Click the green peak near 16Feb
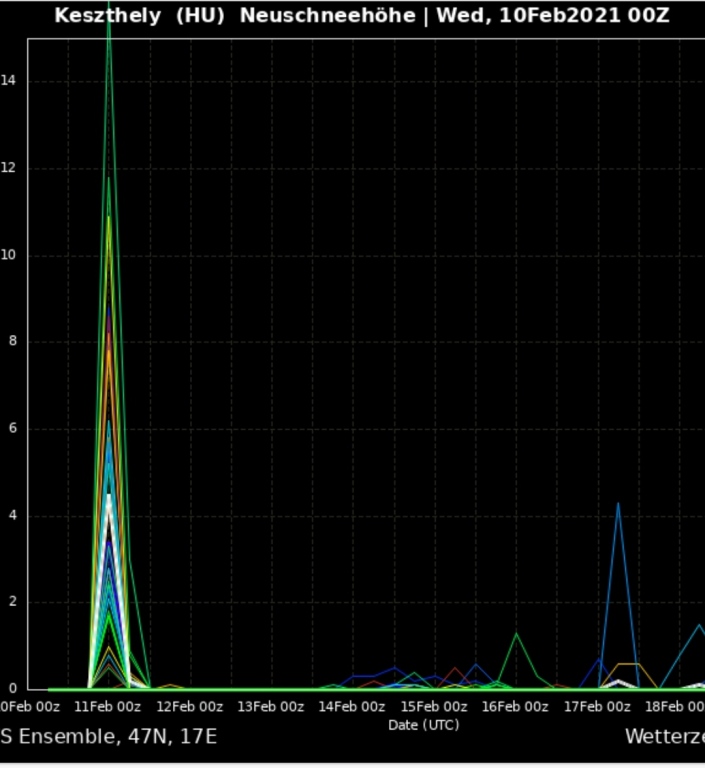 click(x=516, y=634)
